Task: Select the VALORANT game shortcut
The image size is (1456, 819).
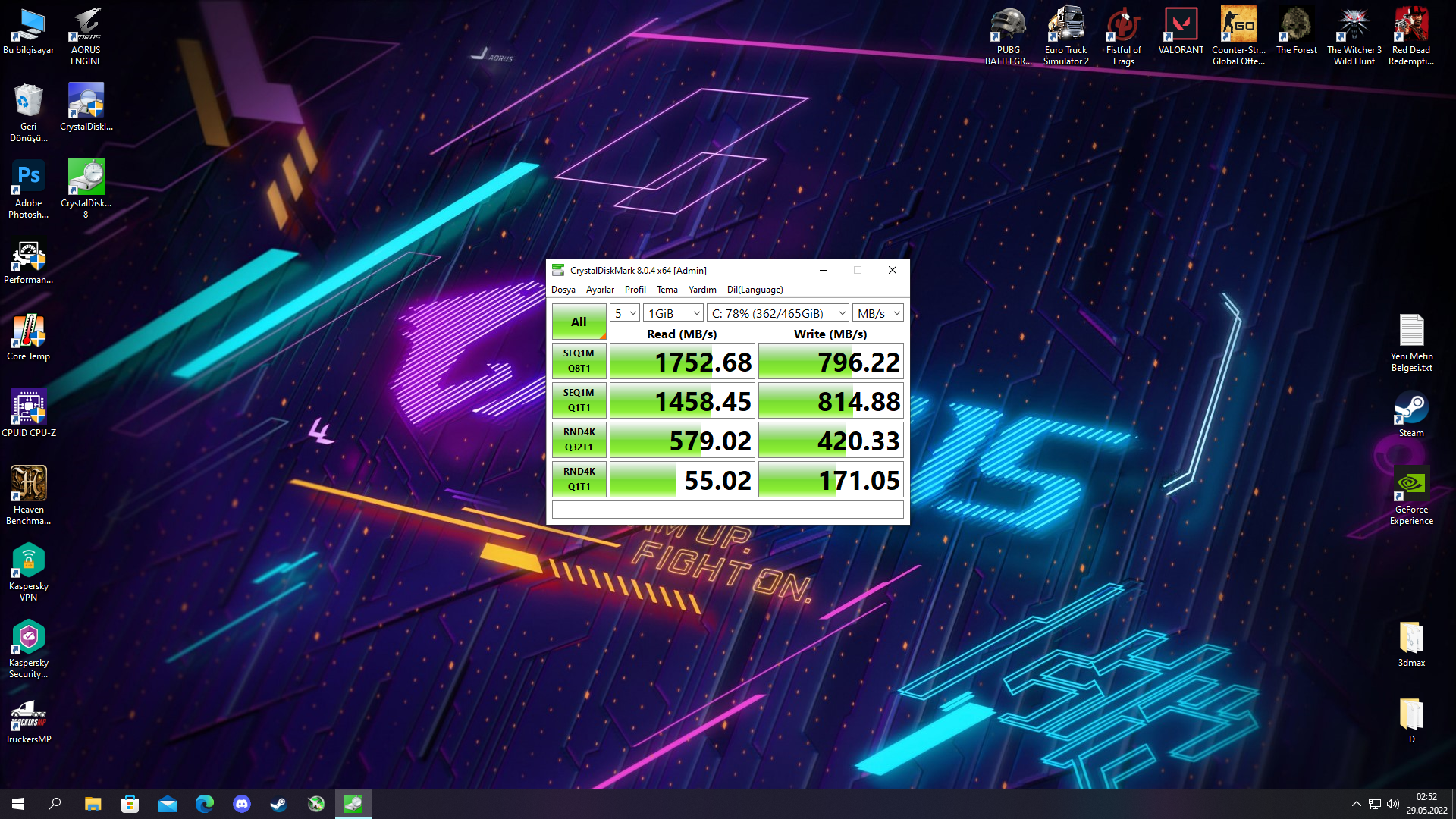Action: tap(1181, 27)
